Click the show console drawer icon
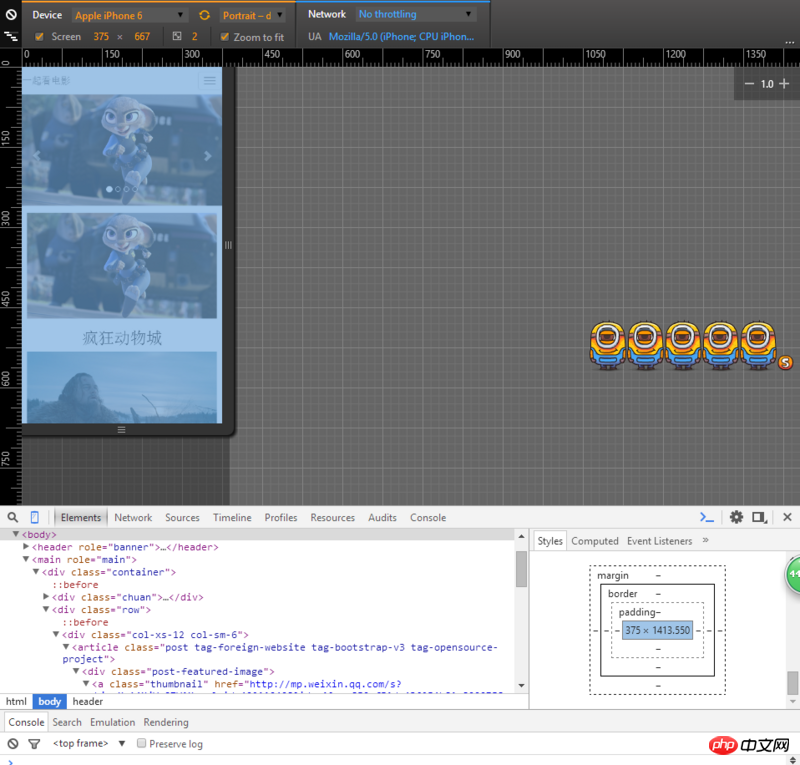Image resolution: width=800 pixels, height=765 pixels. [x=707, y=517]
